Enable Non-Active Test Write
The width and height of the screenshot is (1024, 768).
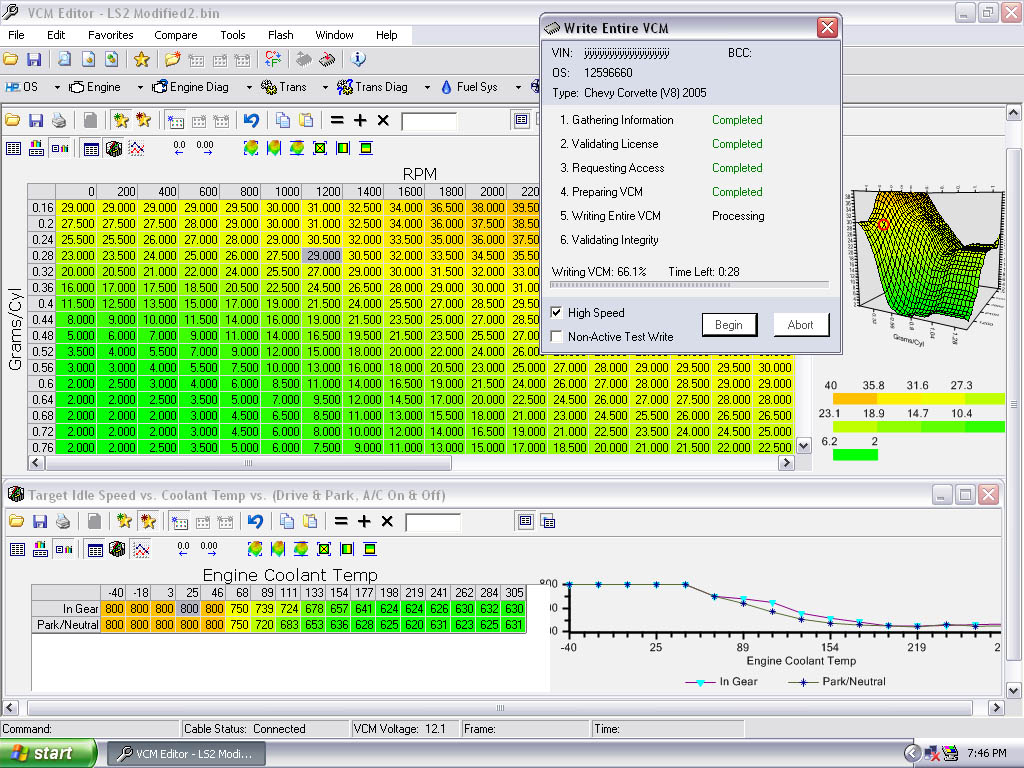click(555, 334)
